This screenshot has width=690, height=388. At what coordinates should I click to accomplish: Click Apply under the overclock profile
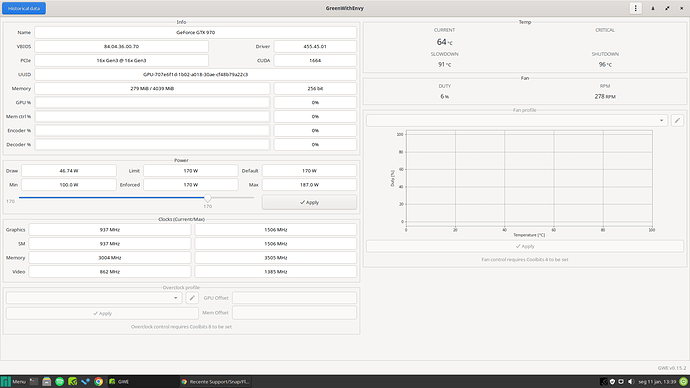point(102,313)
